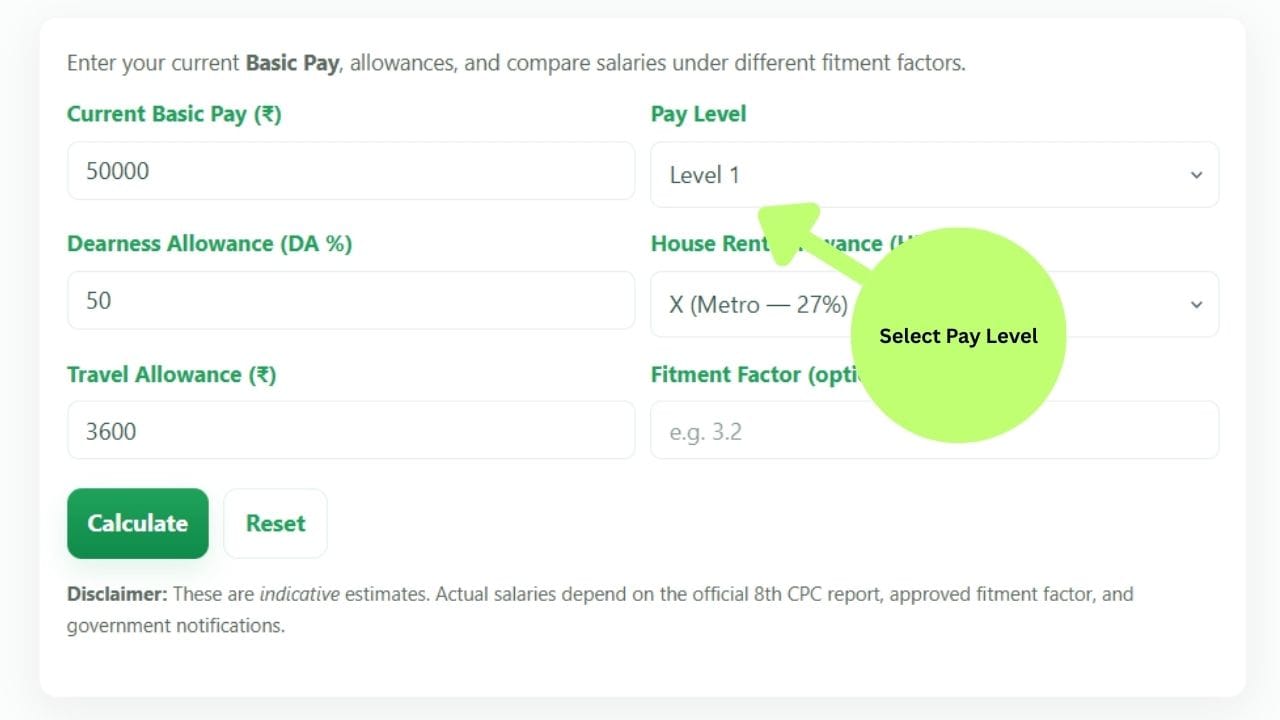Click the Current Basic Pay input field
The height and width of the screenshot is (720, 1280).
(x=350, y=171)
